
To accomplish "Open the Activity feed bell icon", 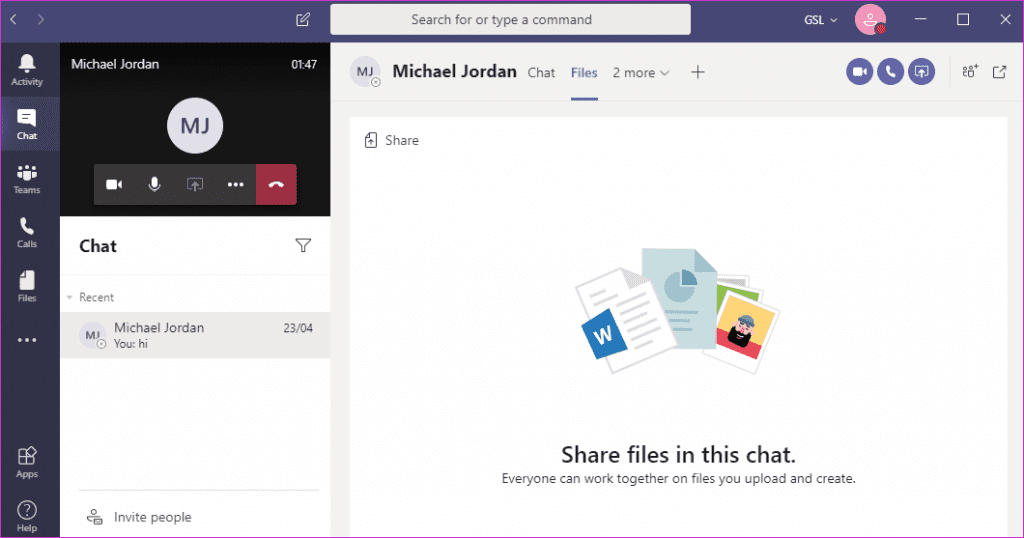I will 27,68.
